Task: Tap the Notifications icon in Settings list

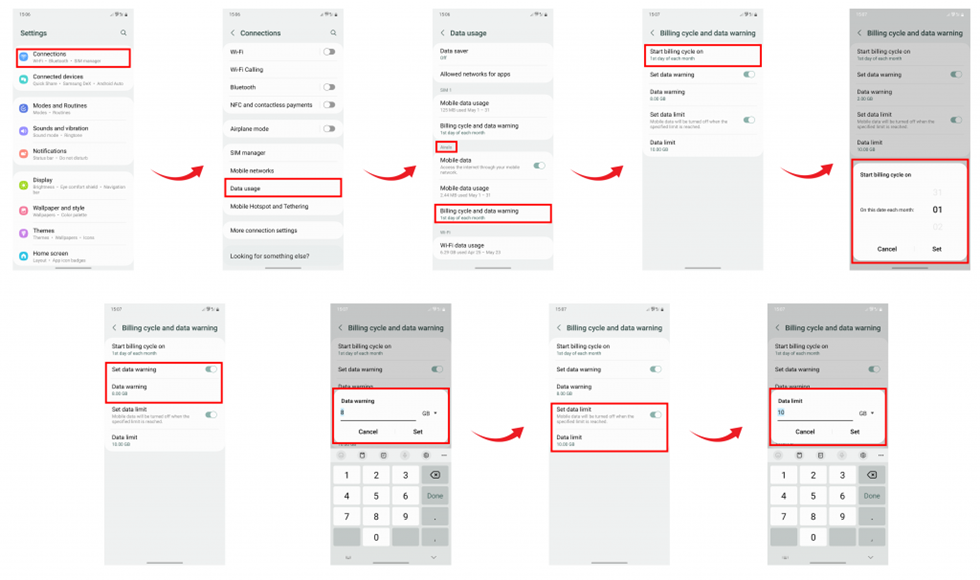Action: click(23, 153)
